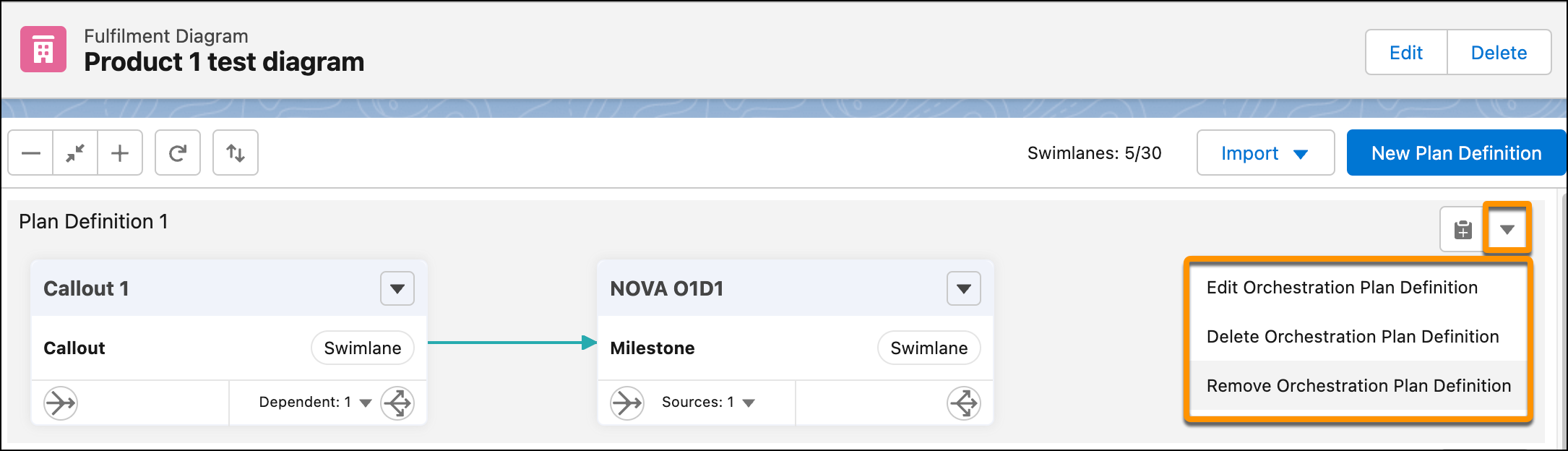The height and width of the screenshot is (451, 1568).
Task: Expand the NOVA O1D1 step actions dropdown
Action: coord(964,289)
